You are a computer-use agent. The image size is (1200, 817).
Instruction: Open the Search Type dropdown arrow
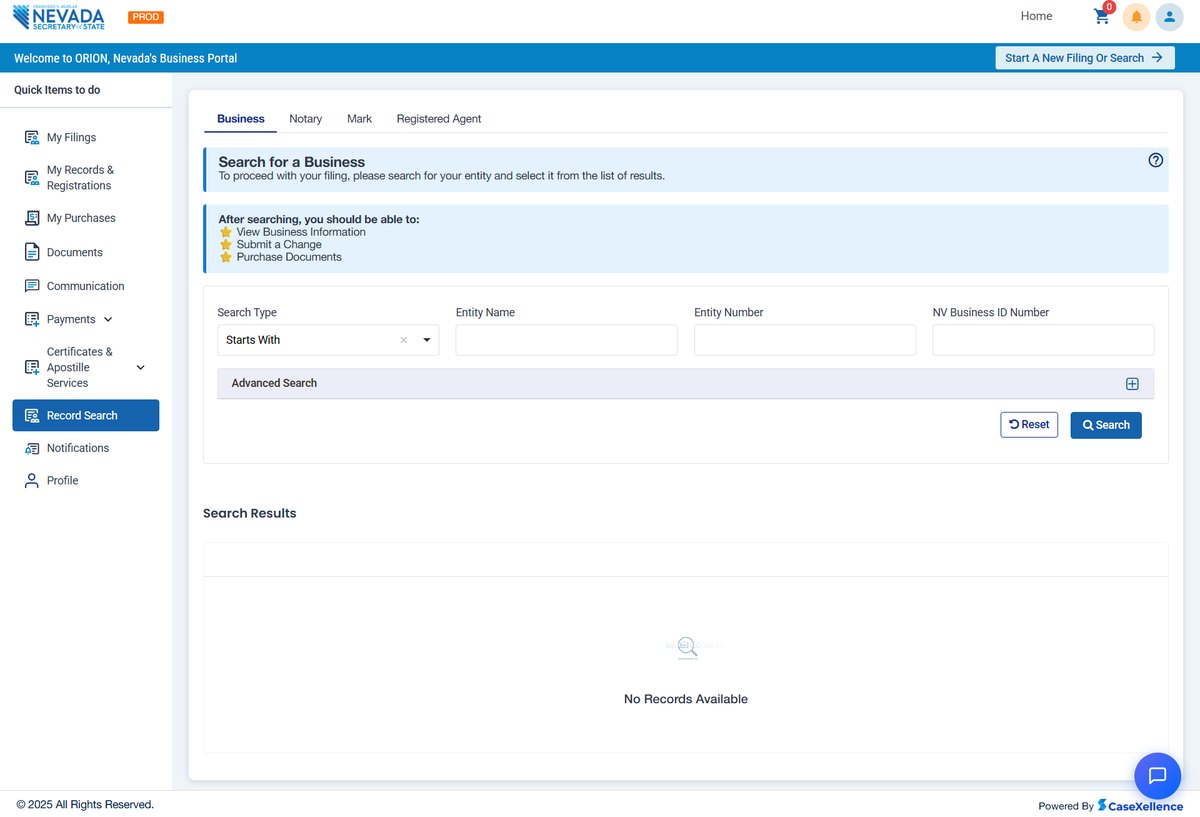pos(427,340)
